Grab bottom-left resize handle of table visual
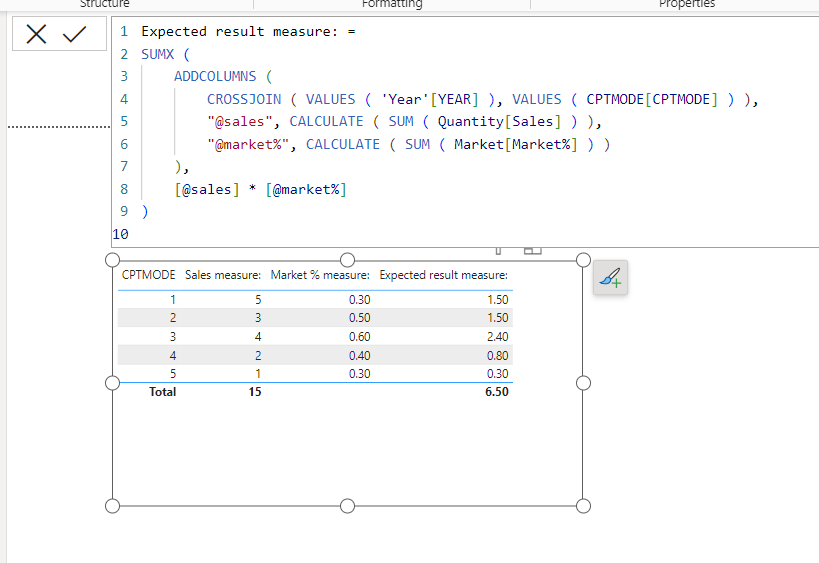Image resolution: width=819 pixels, height=563 pixels. (112, 506)
